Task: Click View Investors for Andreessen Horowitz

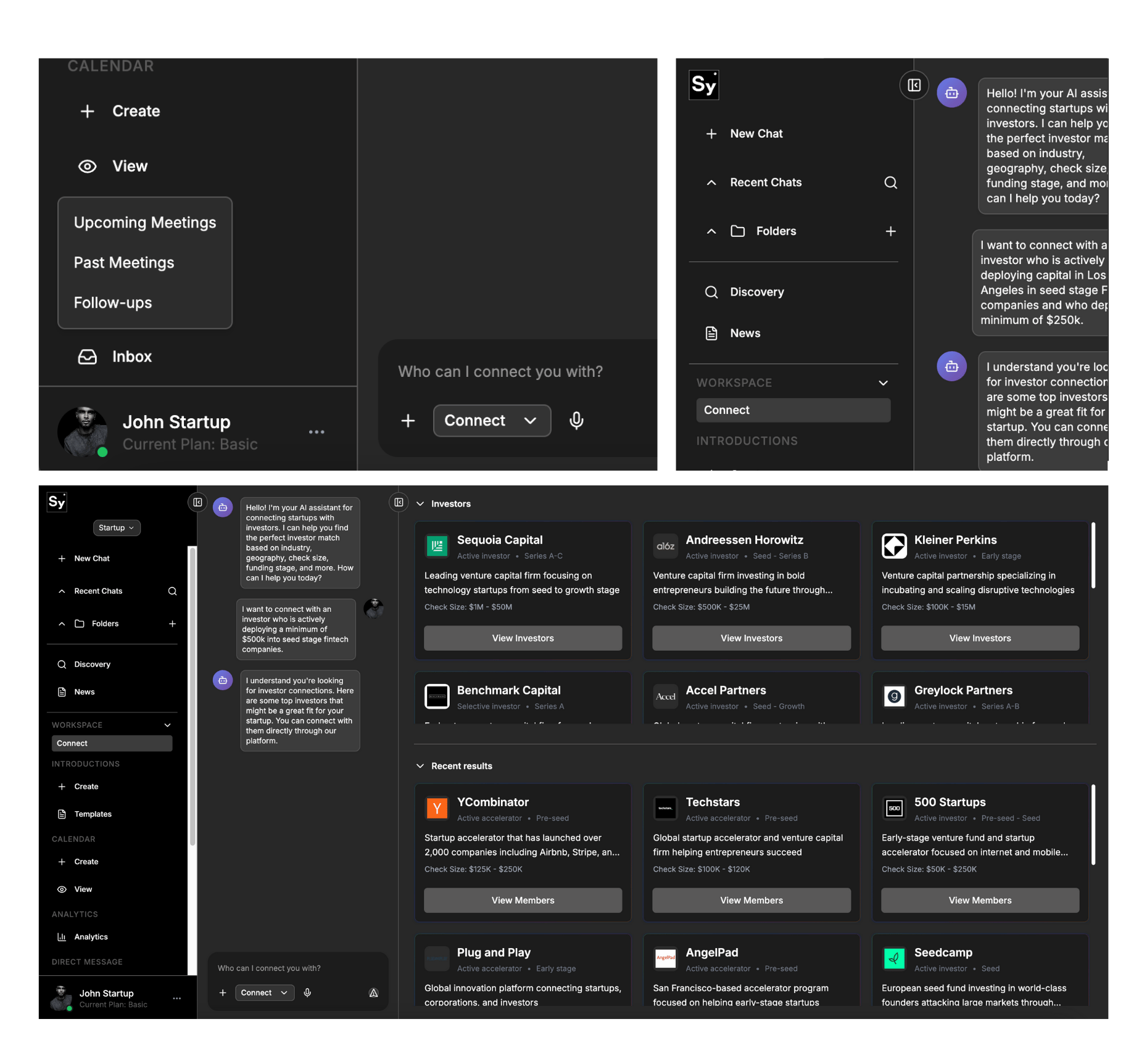Action: [x=752, y=638]
